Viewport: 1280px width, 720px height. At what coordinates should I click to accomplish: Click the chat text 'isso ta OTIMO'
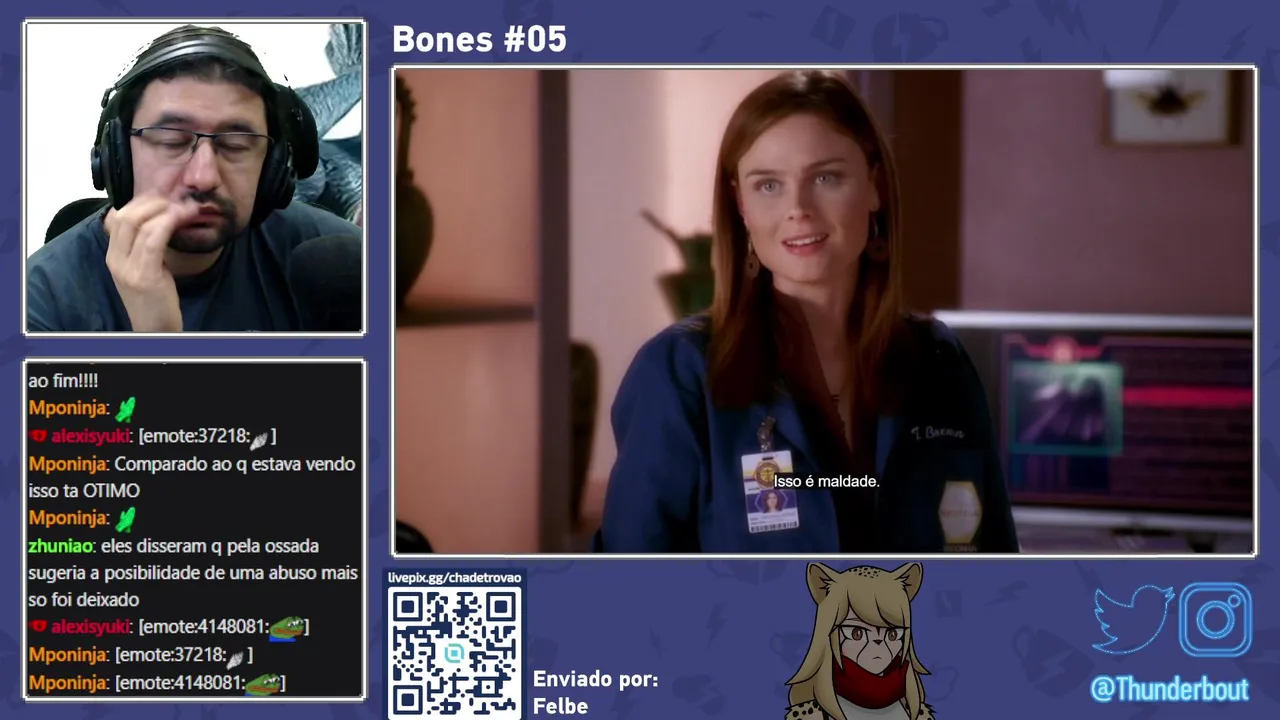tap(84, 491)
